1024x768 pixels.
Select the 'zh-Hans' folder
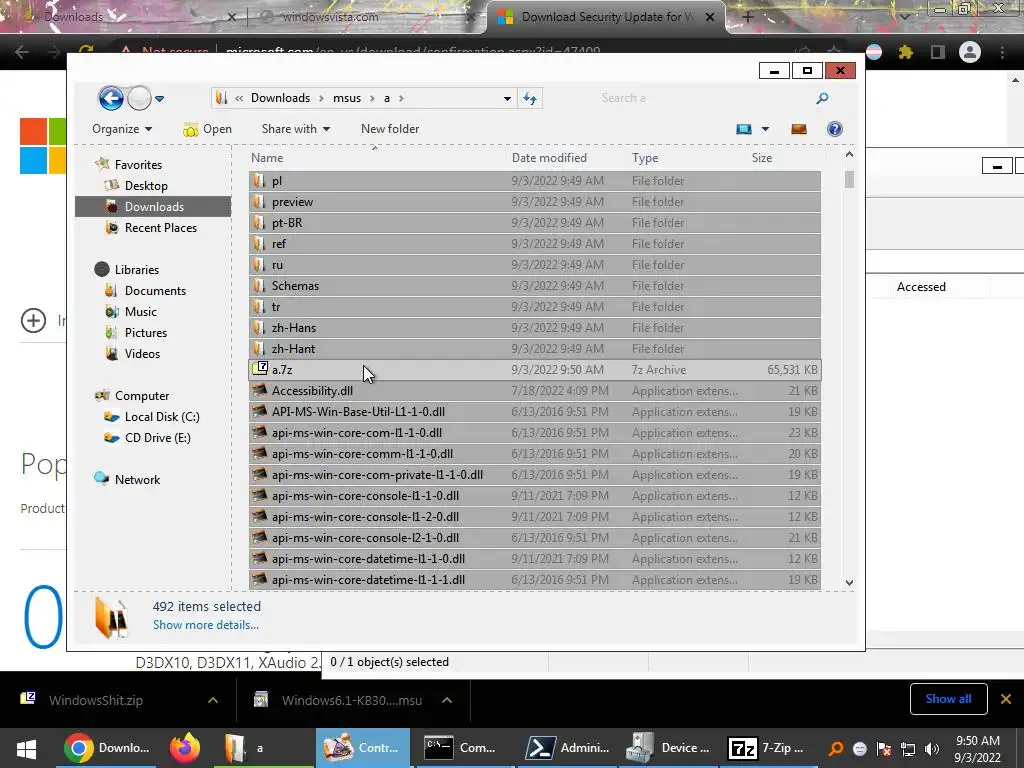click(535, 327)
